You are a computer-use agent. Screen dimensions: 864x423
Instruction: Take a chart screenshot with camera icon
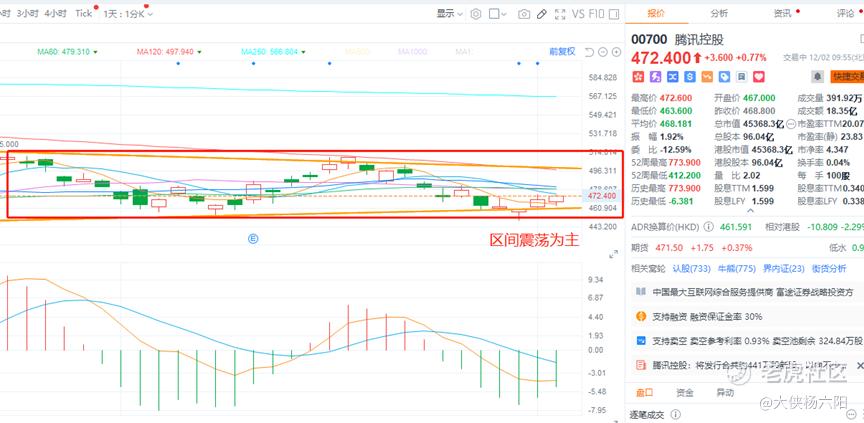pyautogui.click(x=523, y=14)
